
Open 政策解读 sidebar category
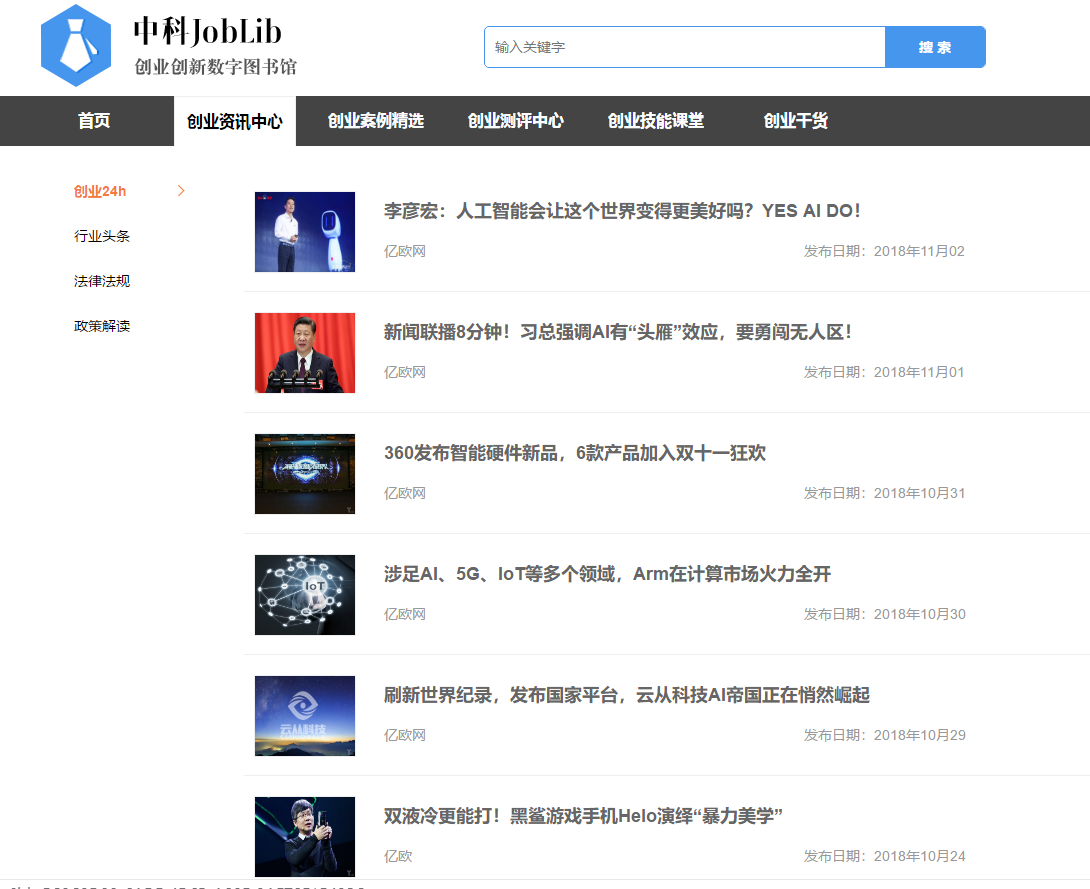coord(102,326)
